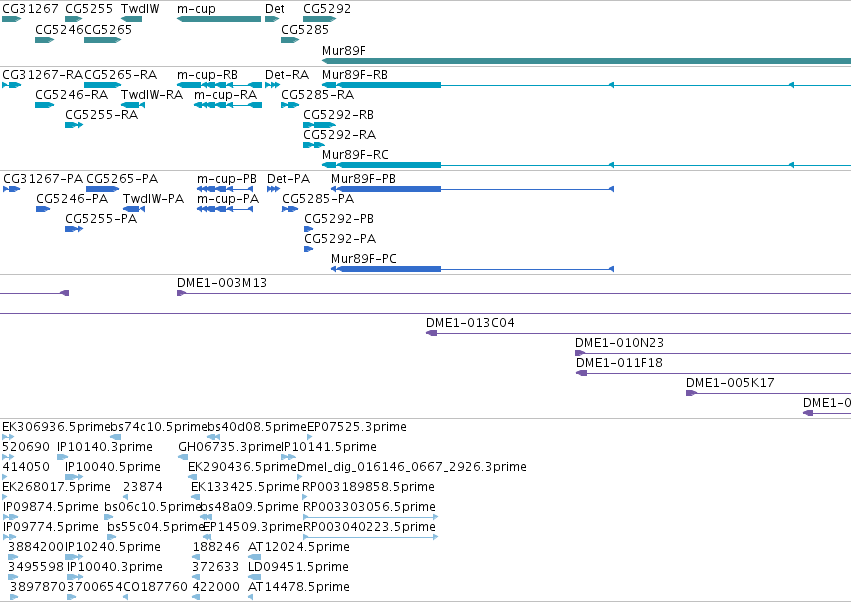The height and width of the screenshot is (602, 851).
Task: Click the CG5265 gene label
Action: (x=108, y=29)
